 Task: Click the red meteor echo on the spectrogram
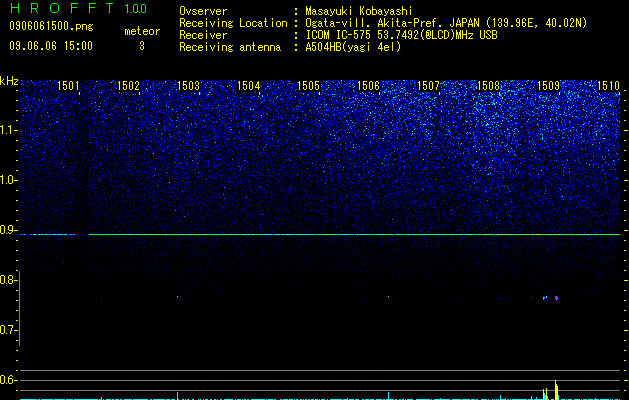click(x=556, y=298)
